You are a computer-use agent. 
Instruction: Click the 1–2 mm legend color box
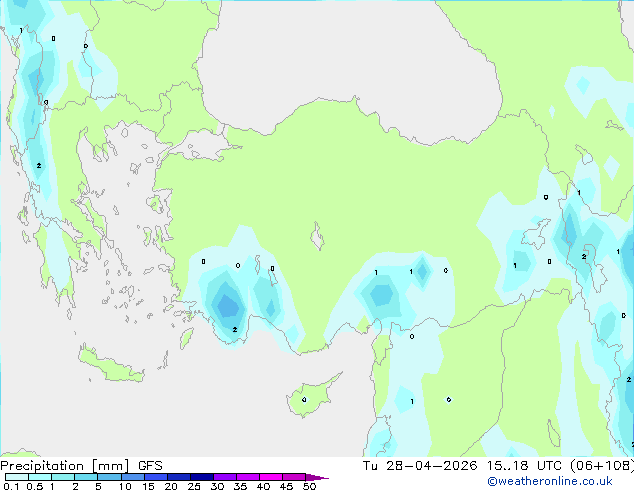click(x=63, y=477)
